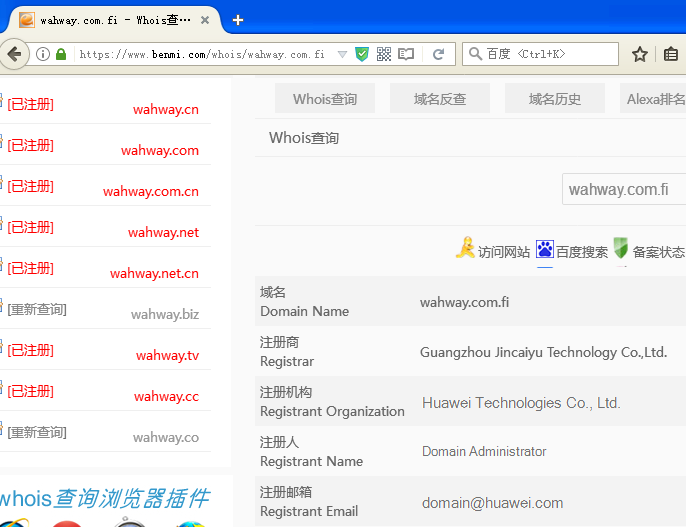
Task: Select the wahway.com.fi Domain Name value
Action: (x=464, y=302)
